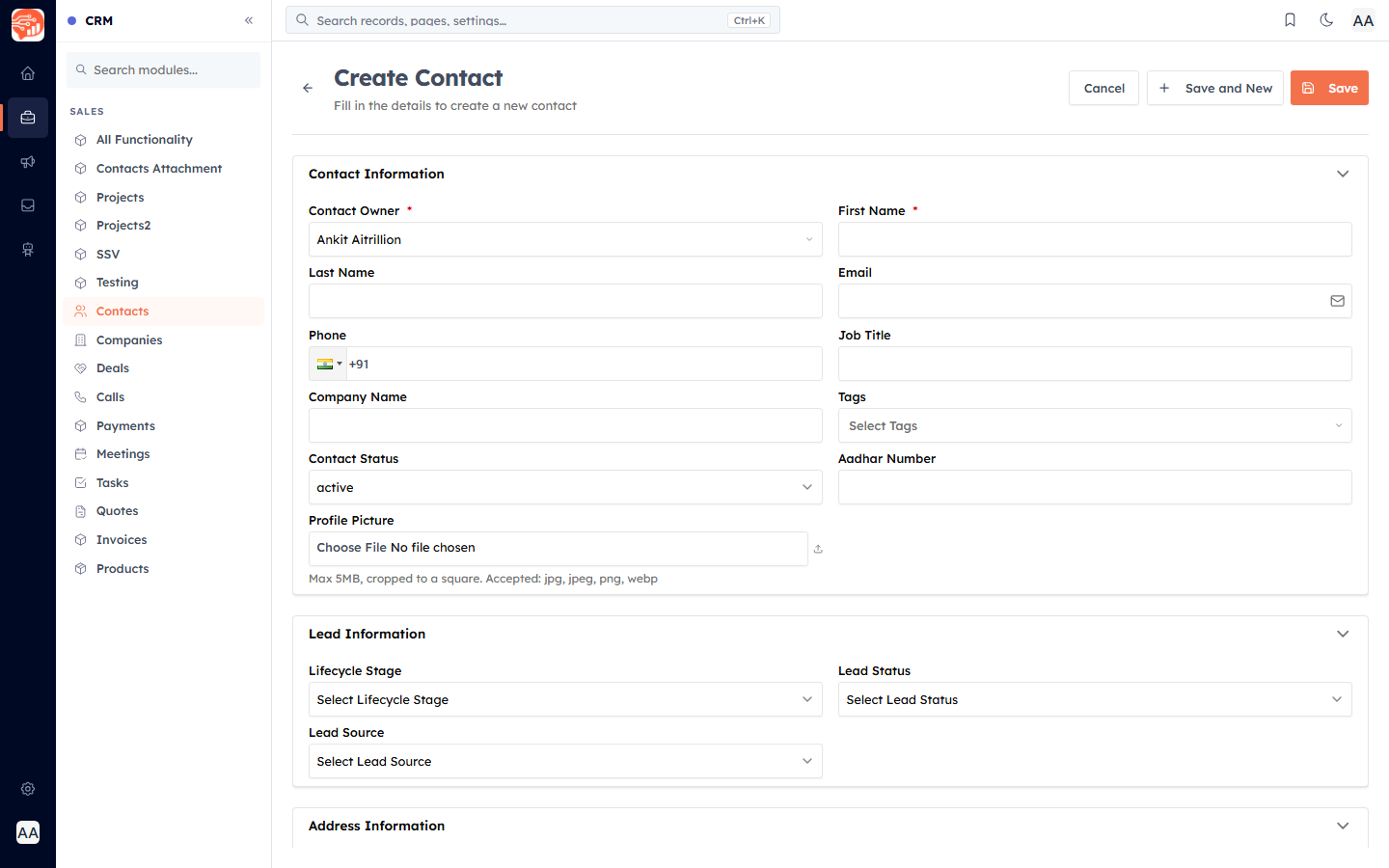Click the Job Title input field
1389x868 pixels.
[1095, 364]
